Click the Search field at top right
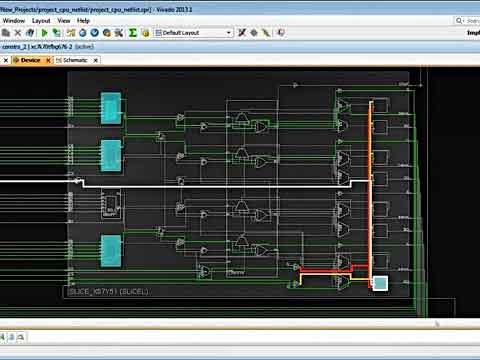The image size is (480, 360). [468, 21]
